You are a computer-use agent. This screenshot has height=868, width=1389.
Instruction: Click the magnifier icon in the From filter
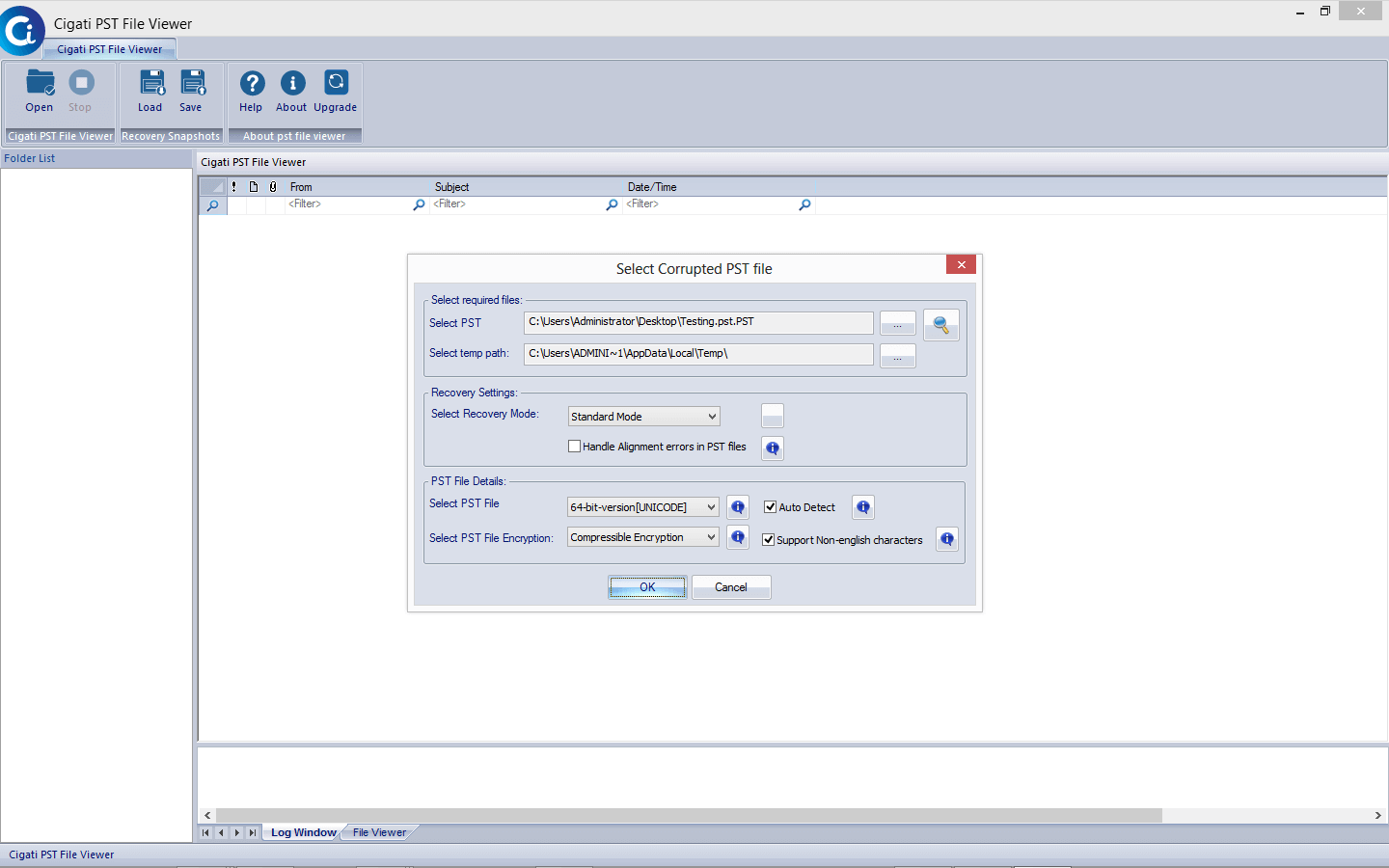[x=419, y=204]
